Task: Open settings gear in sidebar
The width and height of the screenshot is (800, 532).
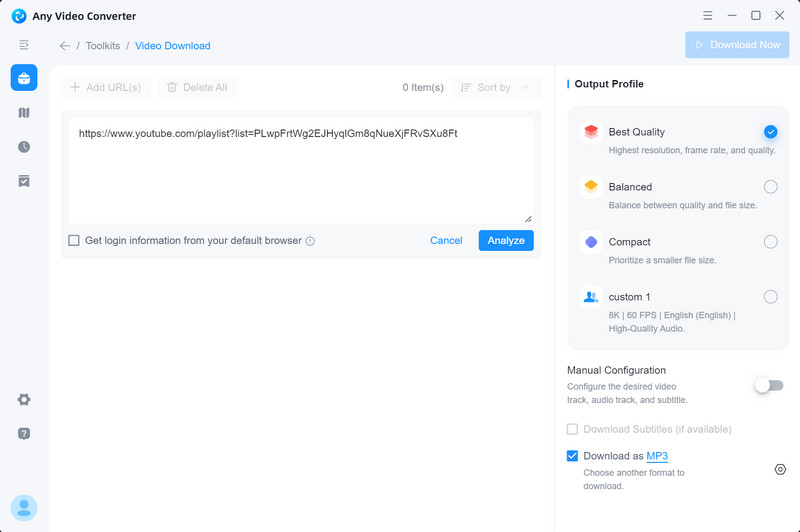Action: tap(24, 399)
